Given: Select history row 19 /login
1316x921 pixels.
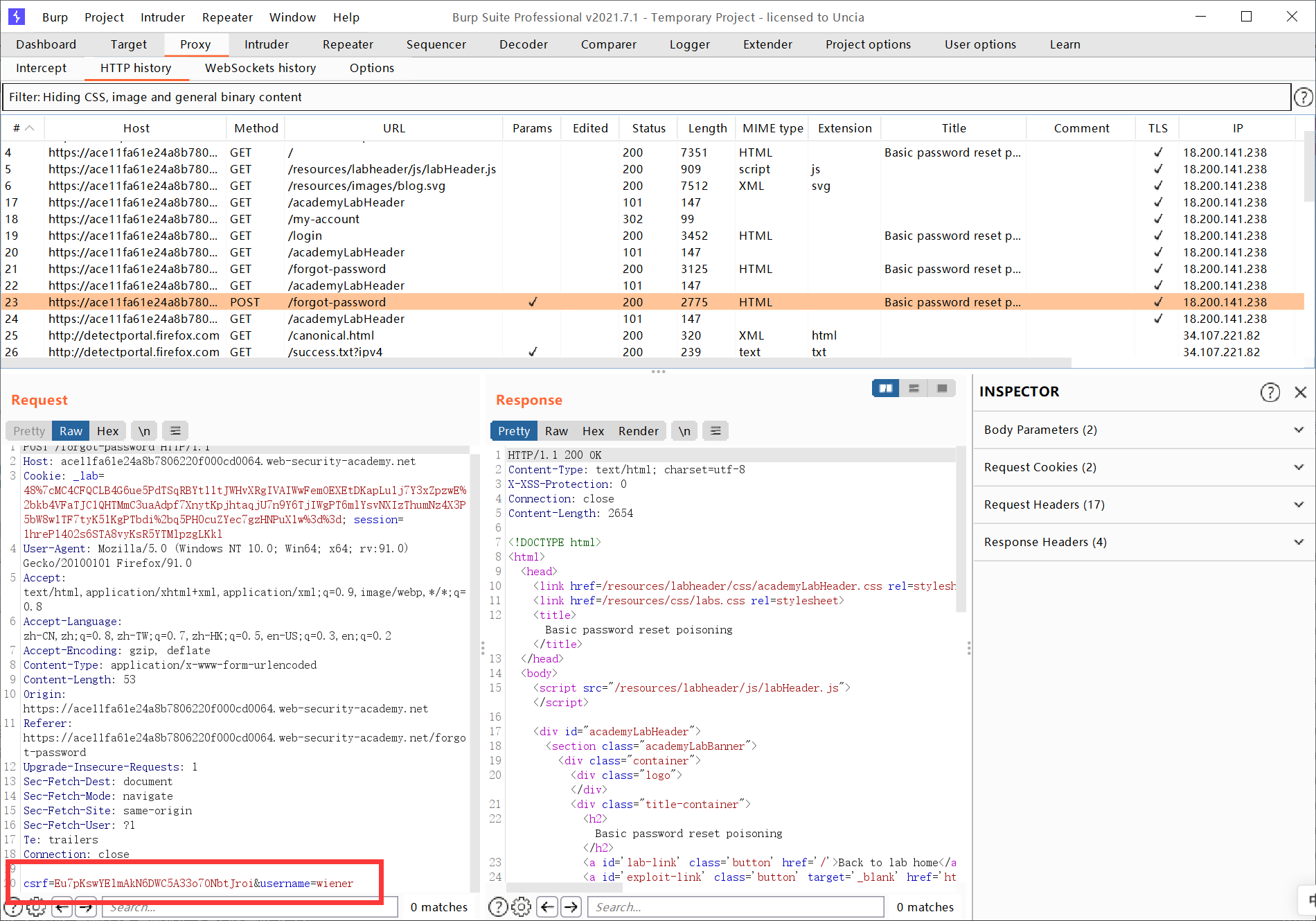Looking at the screenshot, I should coord(652,236).
